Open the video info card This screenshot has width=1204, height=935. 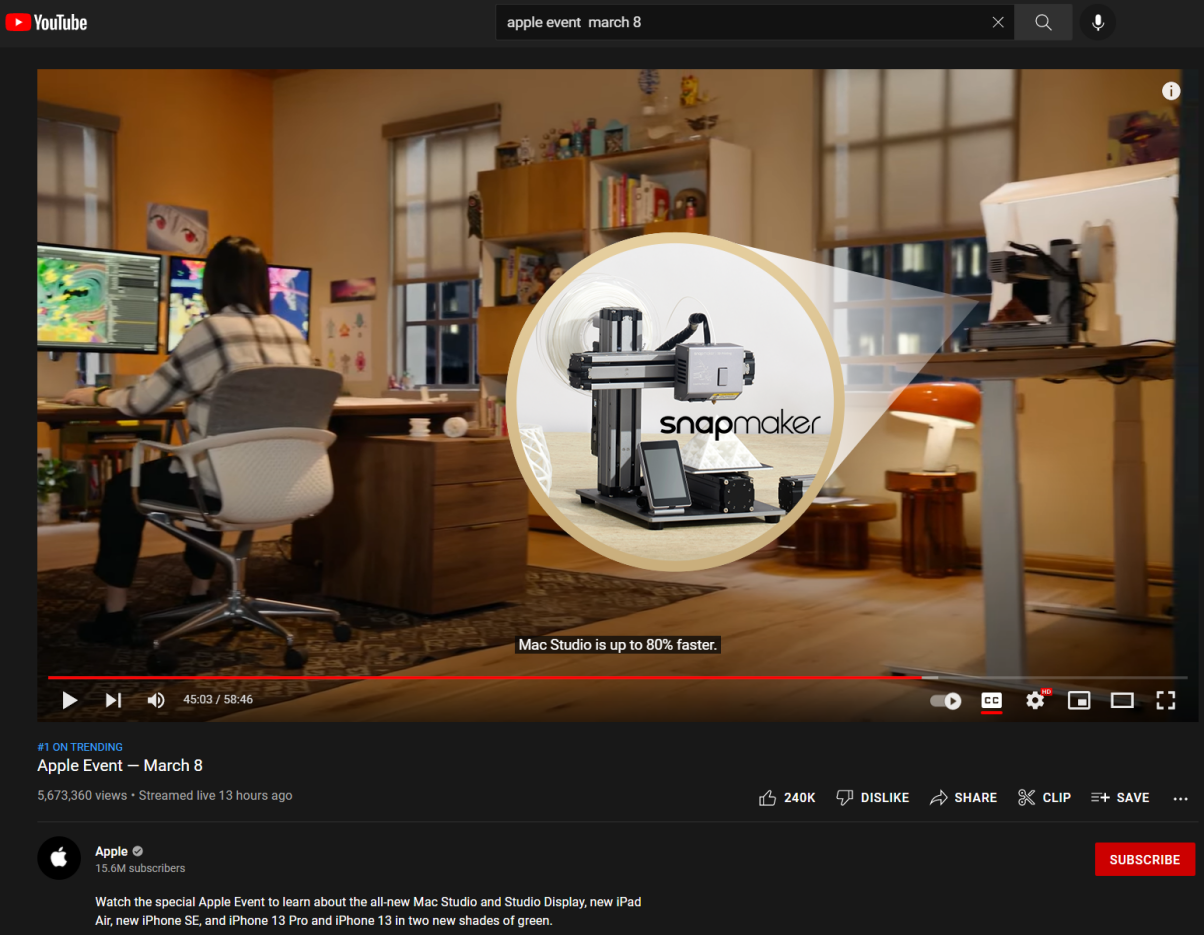click(1171, 91)
